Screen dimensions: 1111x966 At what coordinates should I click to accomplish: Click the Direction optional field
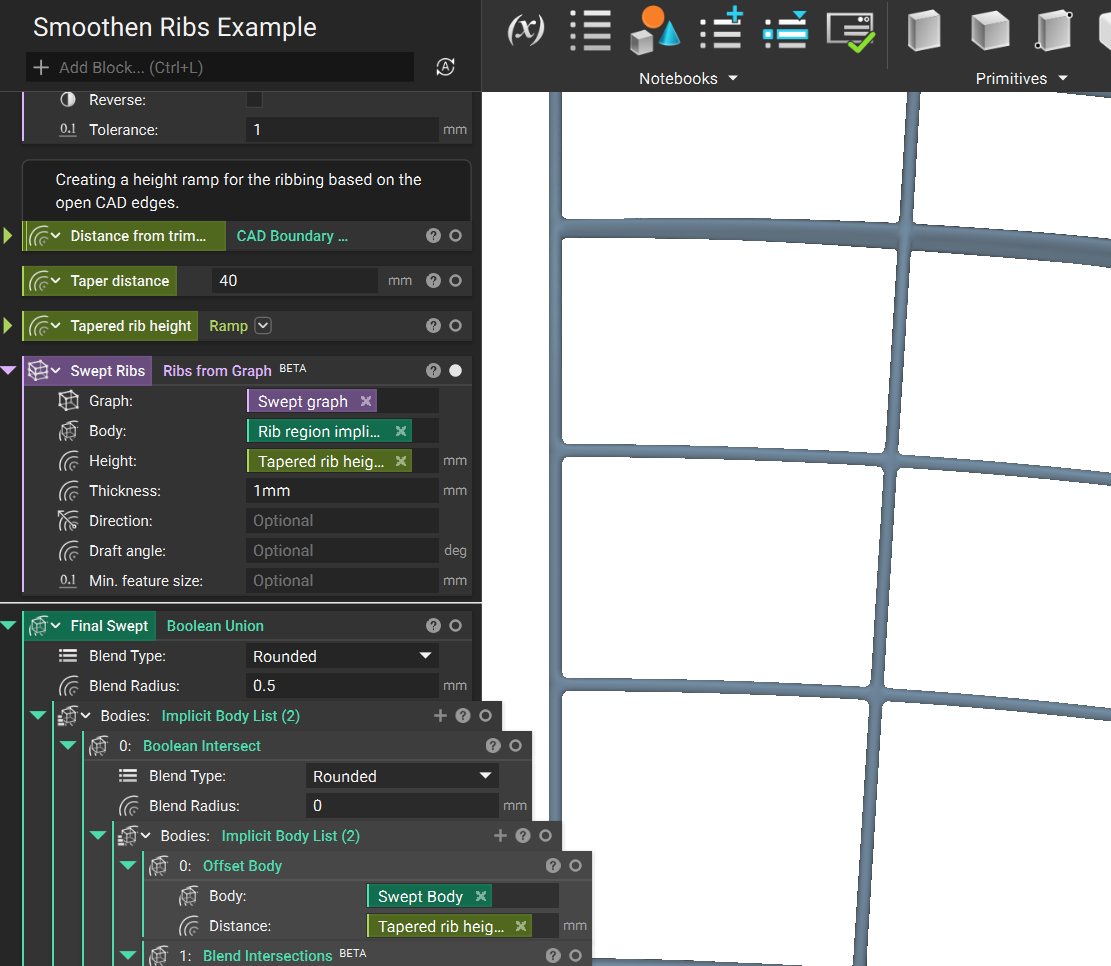point(342,521)
